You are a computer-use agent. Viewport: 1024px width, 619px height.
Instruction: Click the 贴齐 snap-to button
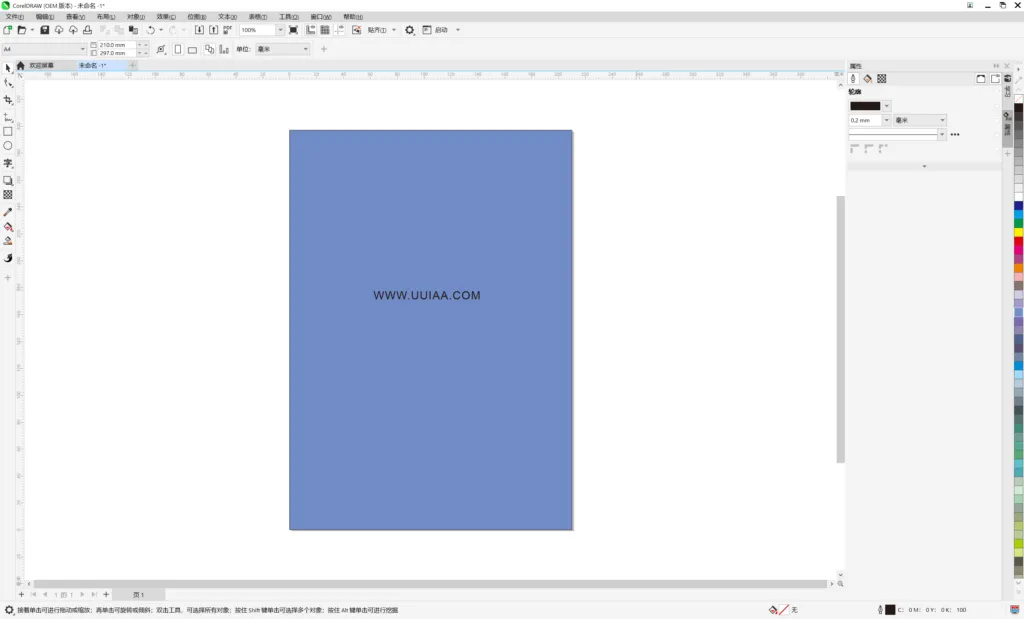[377, 30]
